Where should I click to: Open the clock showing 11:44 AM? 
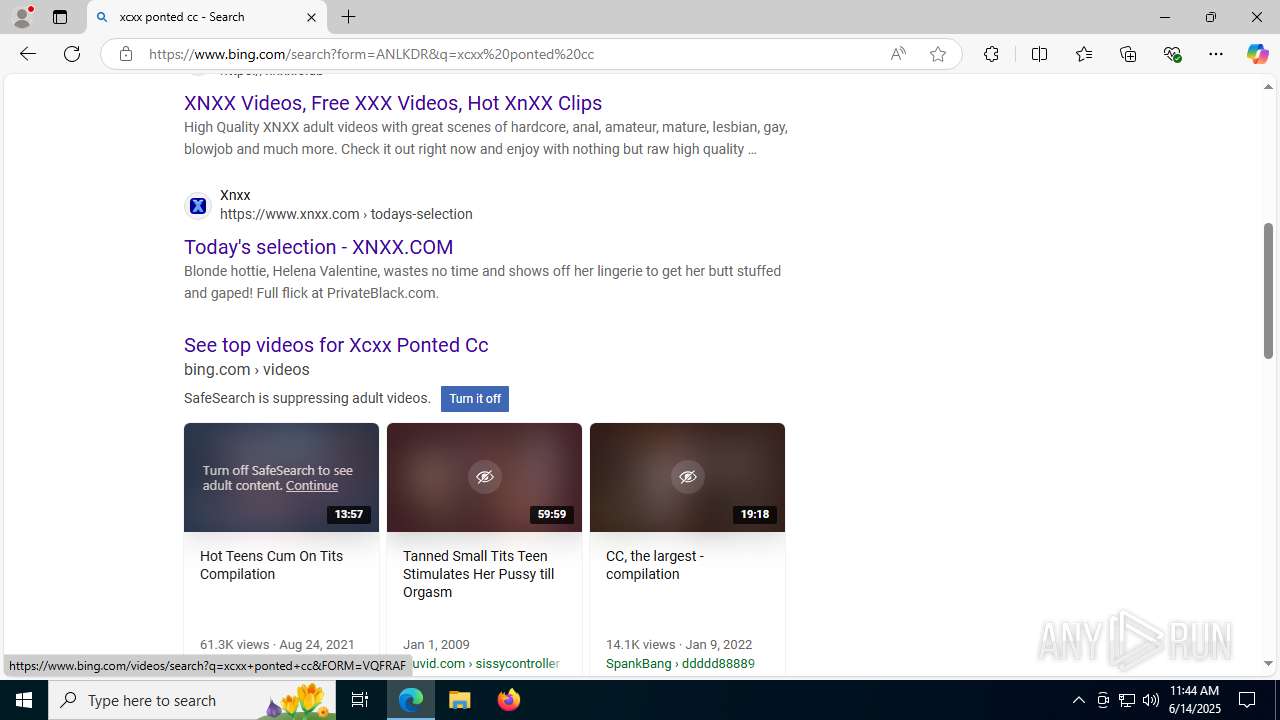point(1195,700)
